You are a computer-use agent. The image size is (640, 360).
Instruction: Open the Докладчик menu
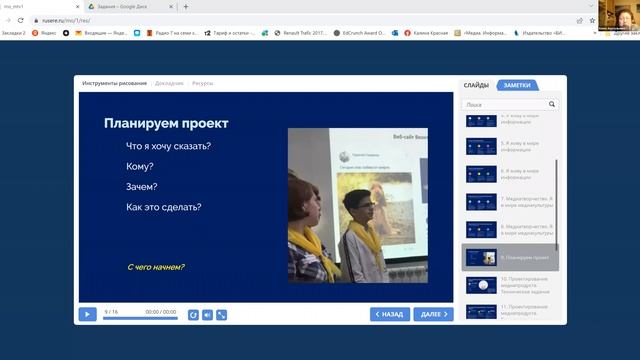pos(169,83)
